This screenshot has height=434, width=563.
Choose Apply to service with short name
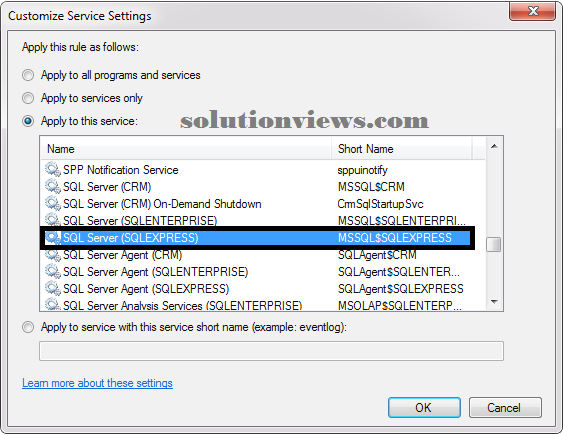(28, 327)
